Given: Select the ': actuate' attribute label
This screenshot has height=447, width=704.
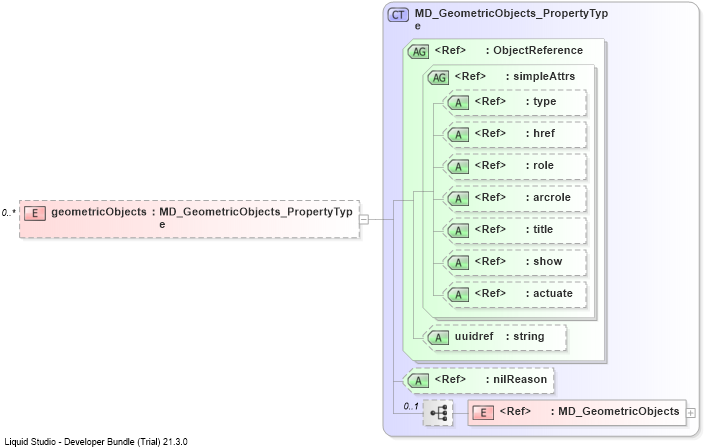Looking at the screenshot, I should pyautogui.click(x=549, y=293).
